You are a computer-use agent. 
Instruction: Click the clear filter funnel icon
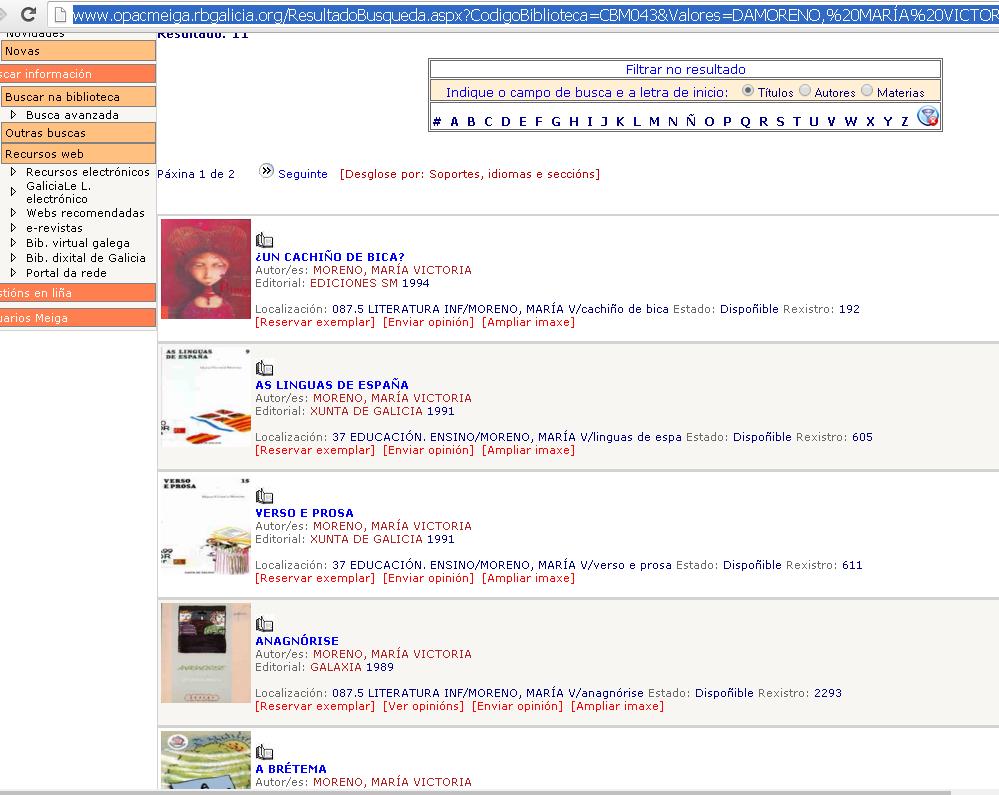[x=928, y=116]
